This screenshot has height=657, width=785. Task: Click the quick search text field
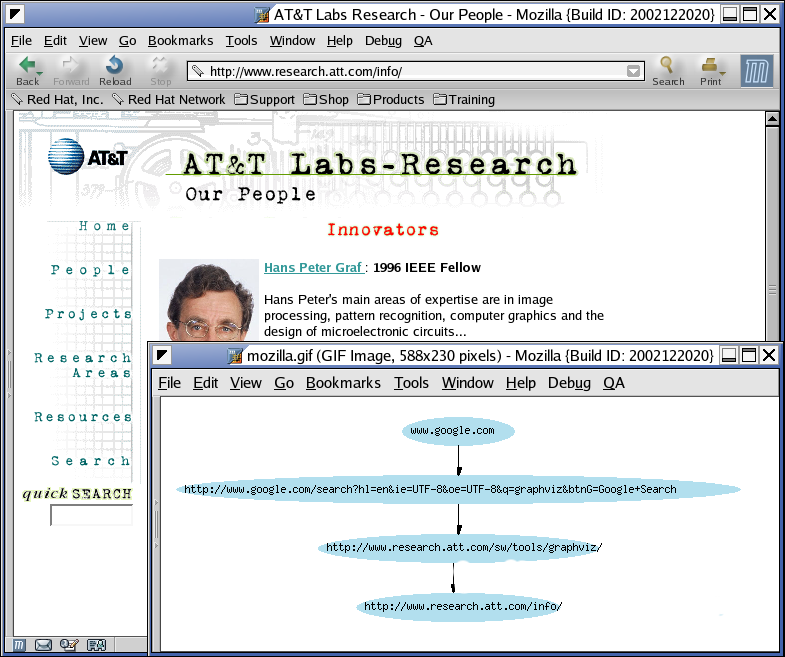coord(91,516)
